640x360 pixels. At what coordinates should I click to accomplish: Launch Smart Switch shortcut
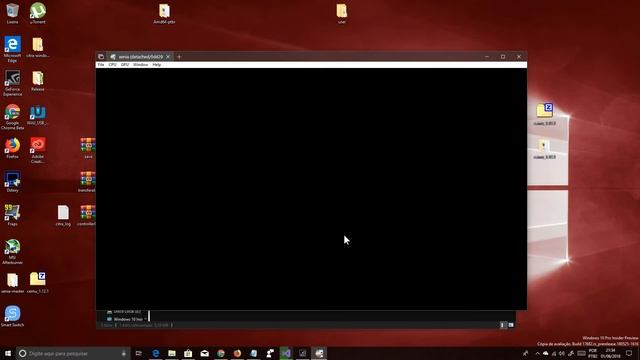(12, 317)
